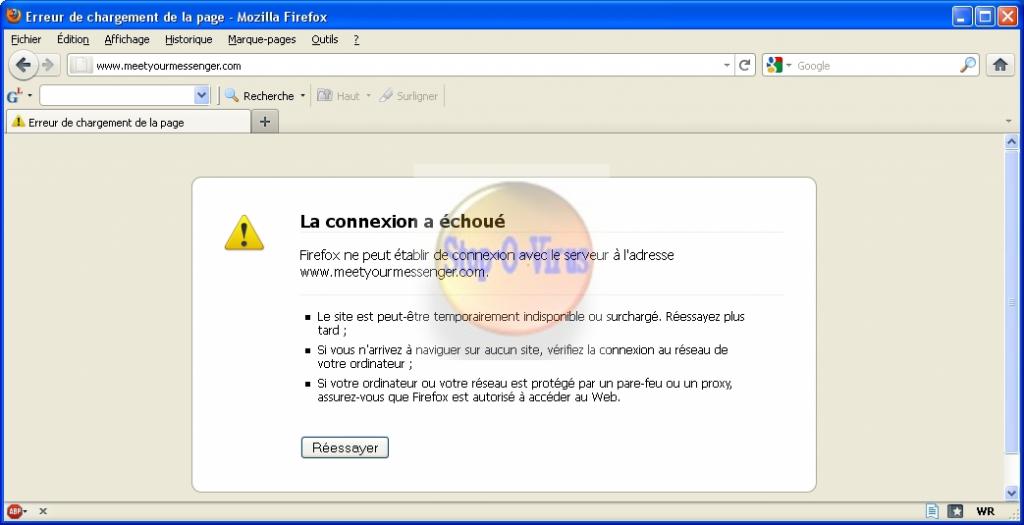
Task: Open a new tab with the plus button
Action: 264,121
